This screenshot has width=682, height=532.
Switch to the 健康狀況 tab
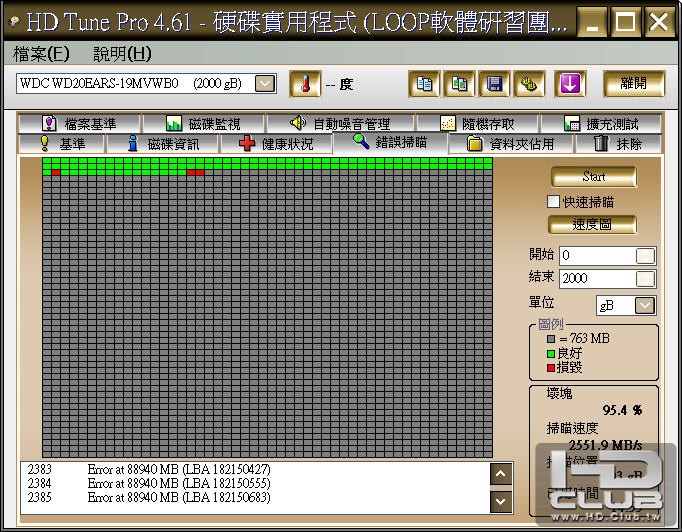(x=276, y=144)
